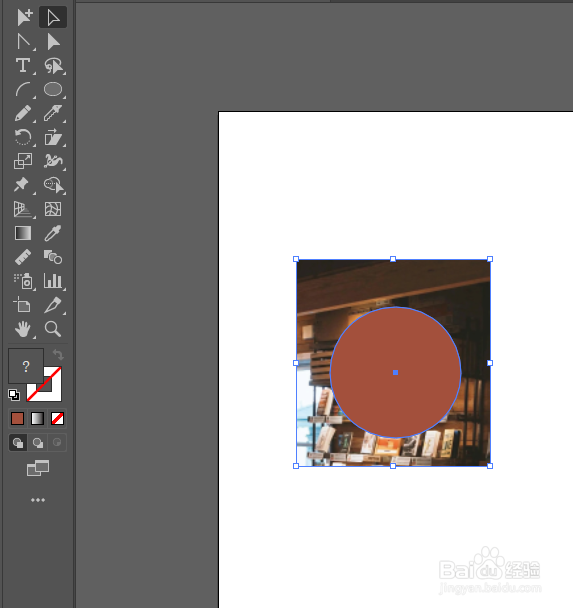Click the bottom-center bounding box handle
Image resolution: width=573 pixels, height=608 pixels.
[393, 466]
